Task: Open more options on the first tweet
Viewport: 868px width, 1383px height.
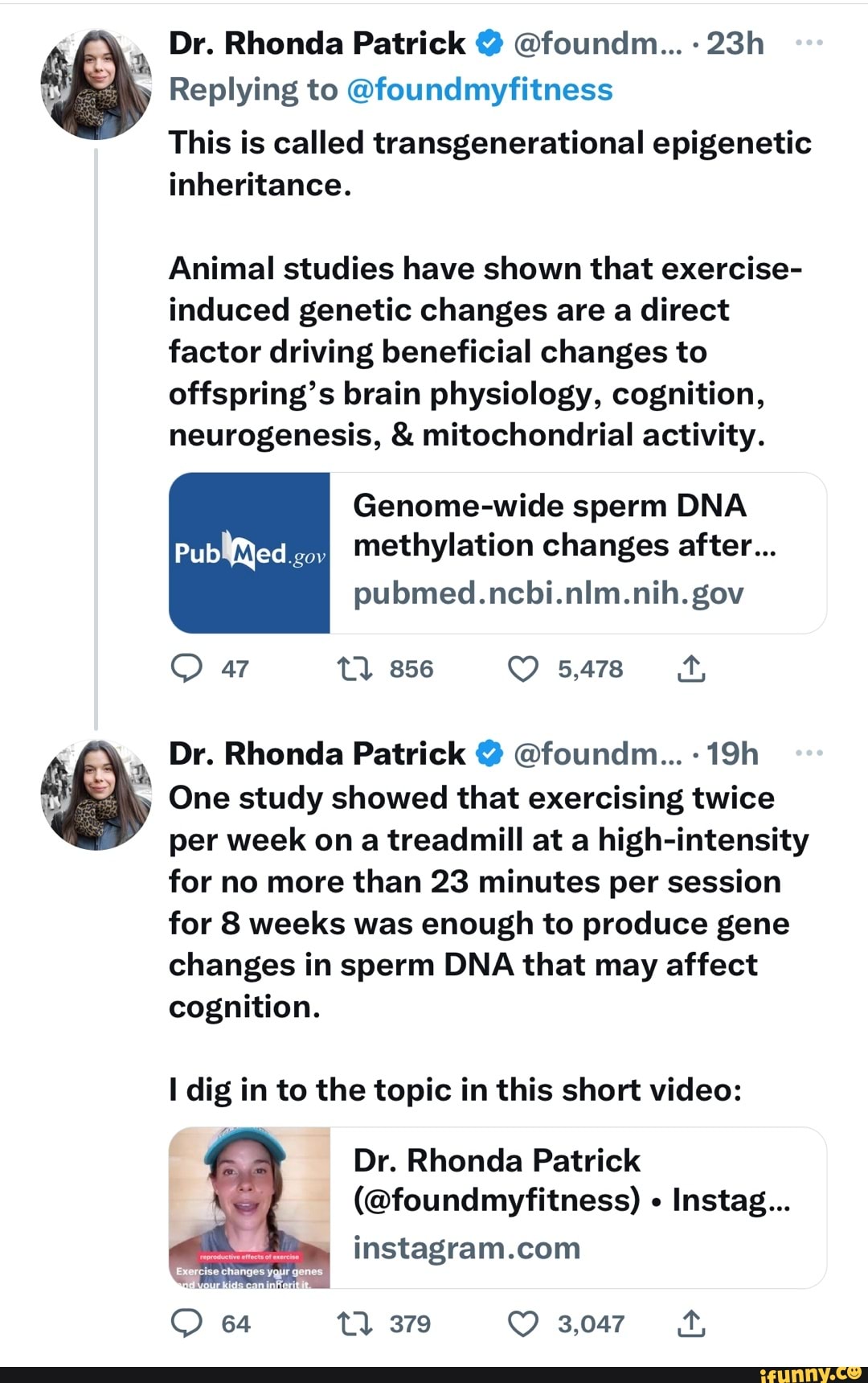Action: coord(810,42)
